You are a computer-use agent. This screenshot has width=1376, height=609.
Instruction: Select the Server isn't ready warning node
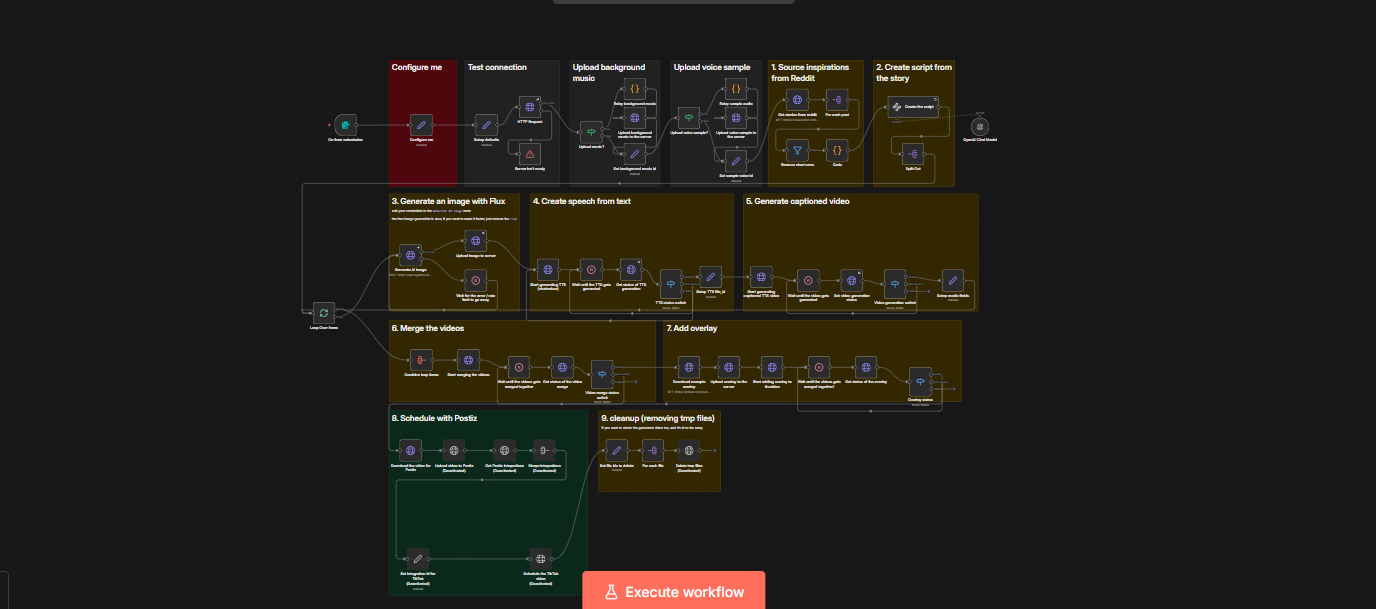tap(529, 153)
